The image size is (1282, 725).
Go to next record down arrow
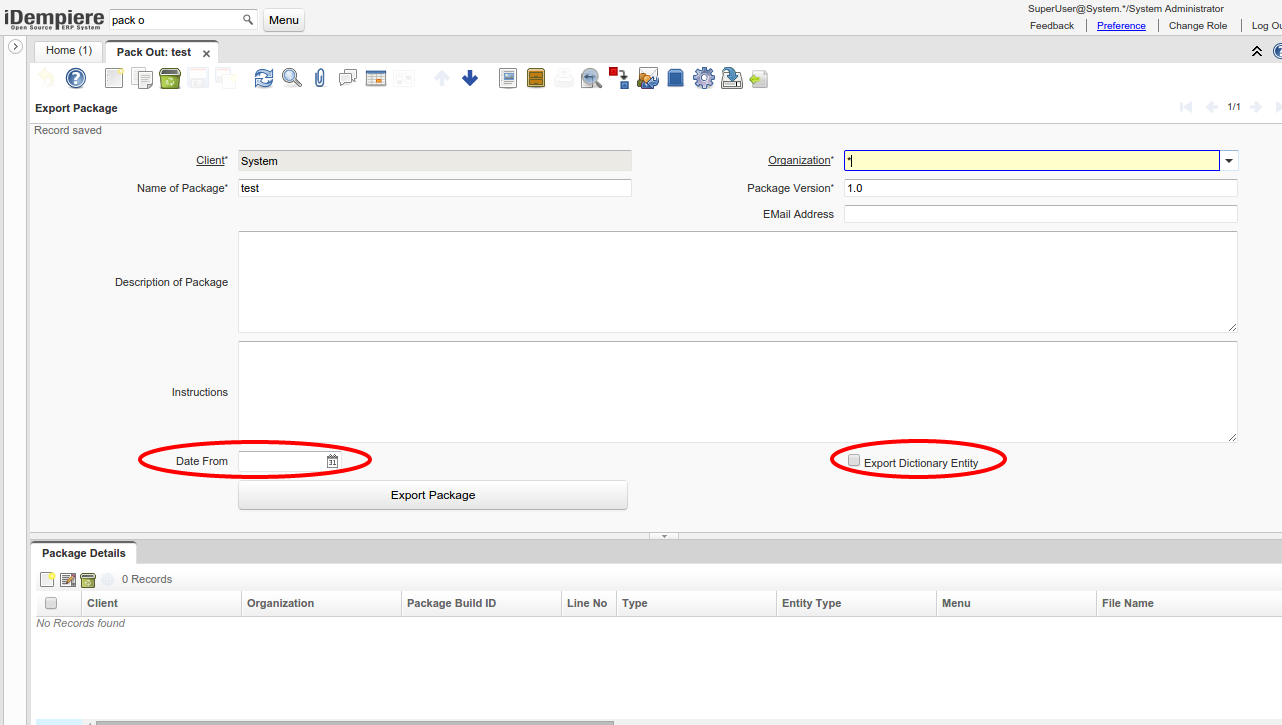click(470, 78)
